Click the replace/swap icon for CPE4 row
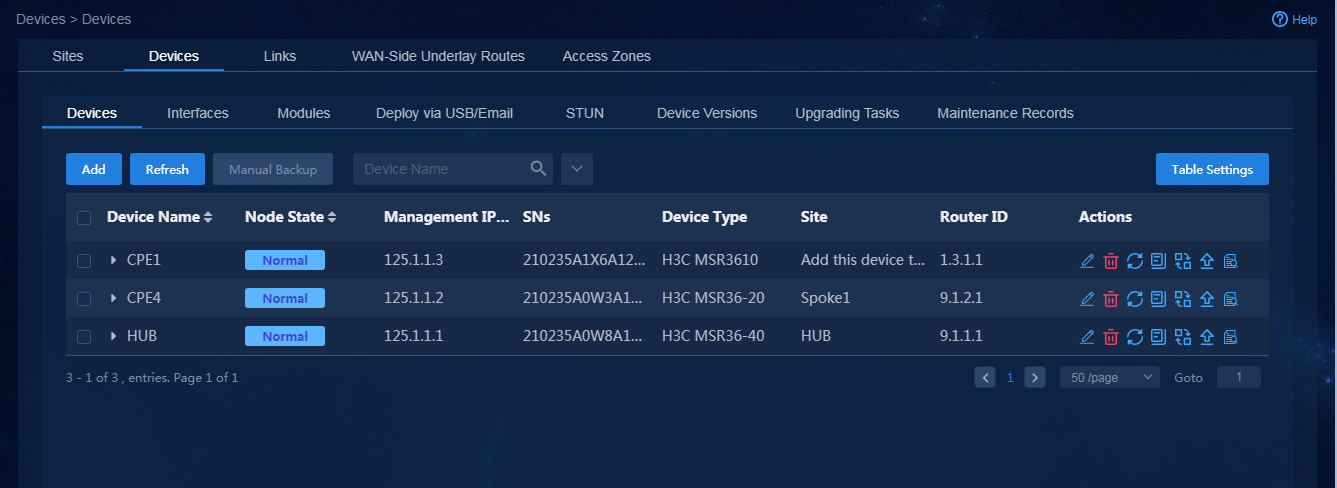This screenshot has width=1337, height=488. click(1182, 299)
